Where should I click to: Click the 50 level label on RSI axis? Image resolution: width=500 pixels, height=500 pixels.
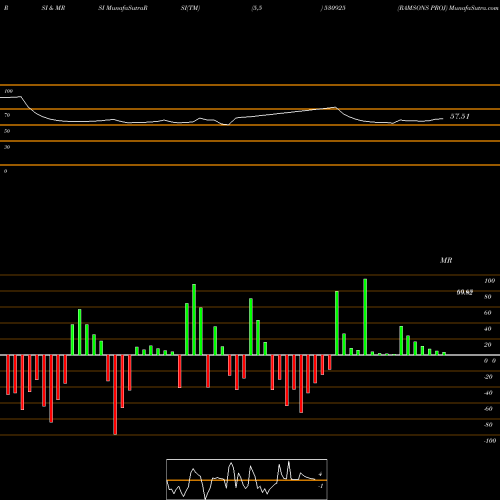click(7, 131)
